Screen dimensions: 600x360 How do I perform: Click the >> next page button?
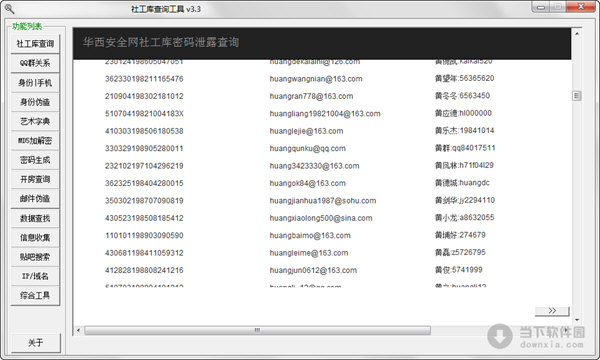coord(552,311)
